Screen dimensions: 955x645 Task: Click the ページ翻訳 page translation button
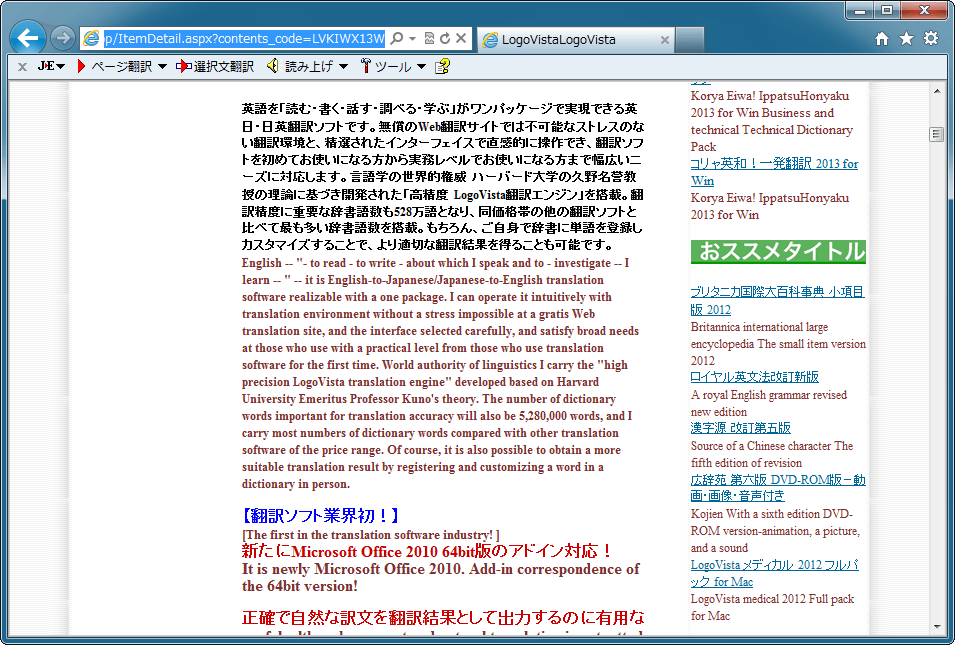coord(115,66)
